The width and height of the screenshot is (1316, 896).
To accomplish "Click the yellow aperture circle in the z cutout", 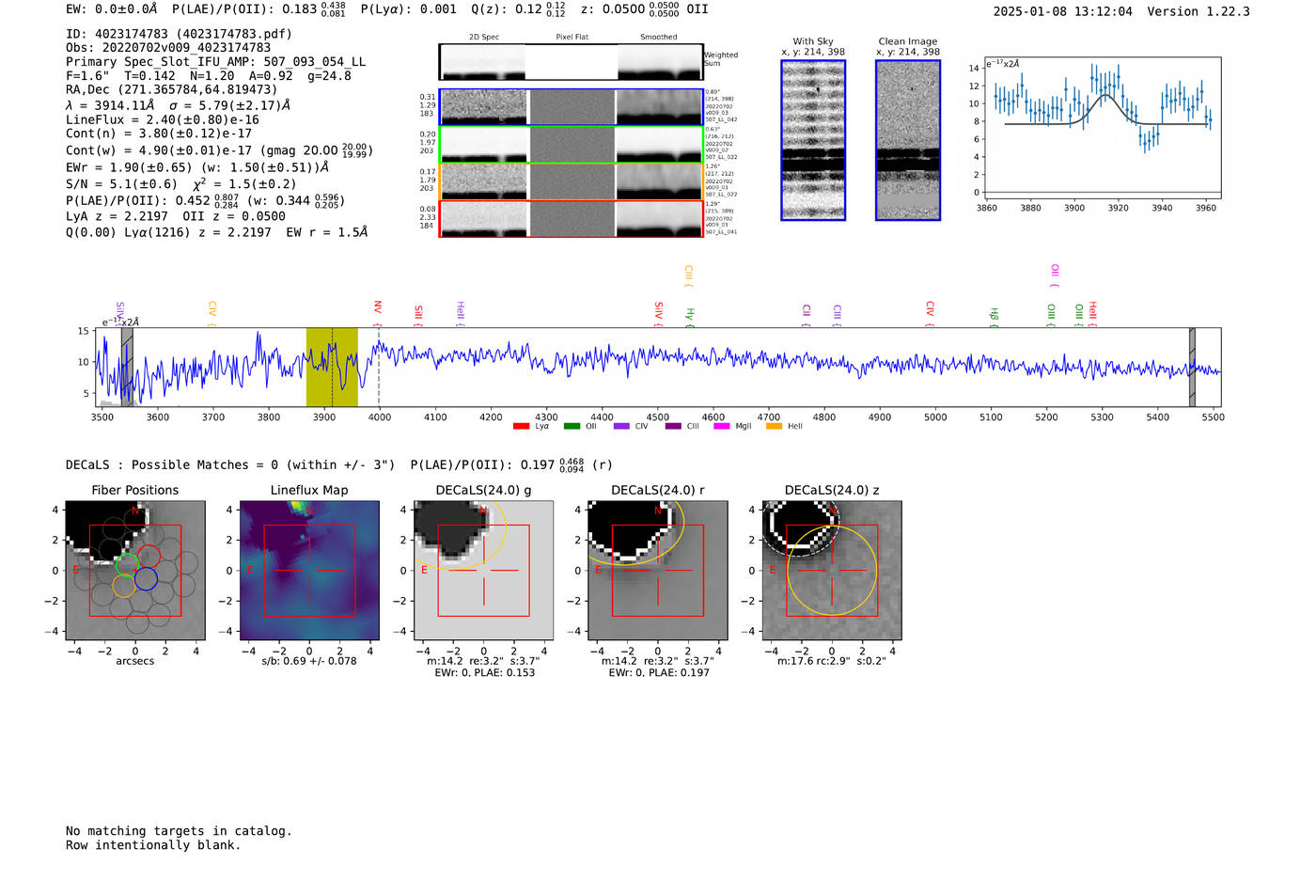I will (x=832, y=570).
